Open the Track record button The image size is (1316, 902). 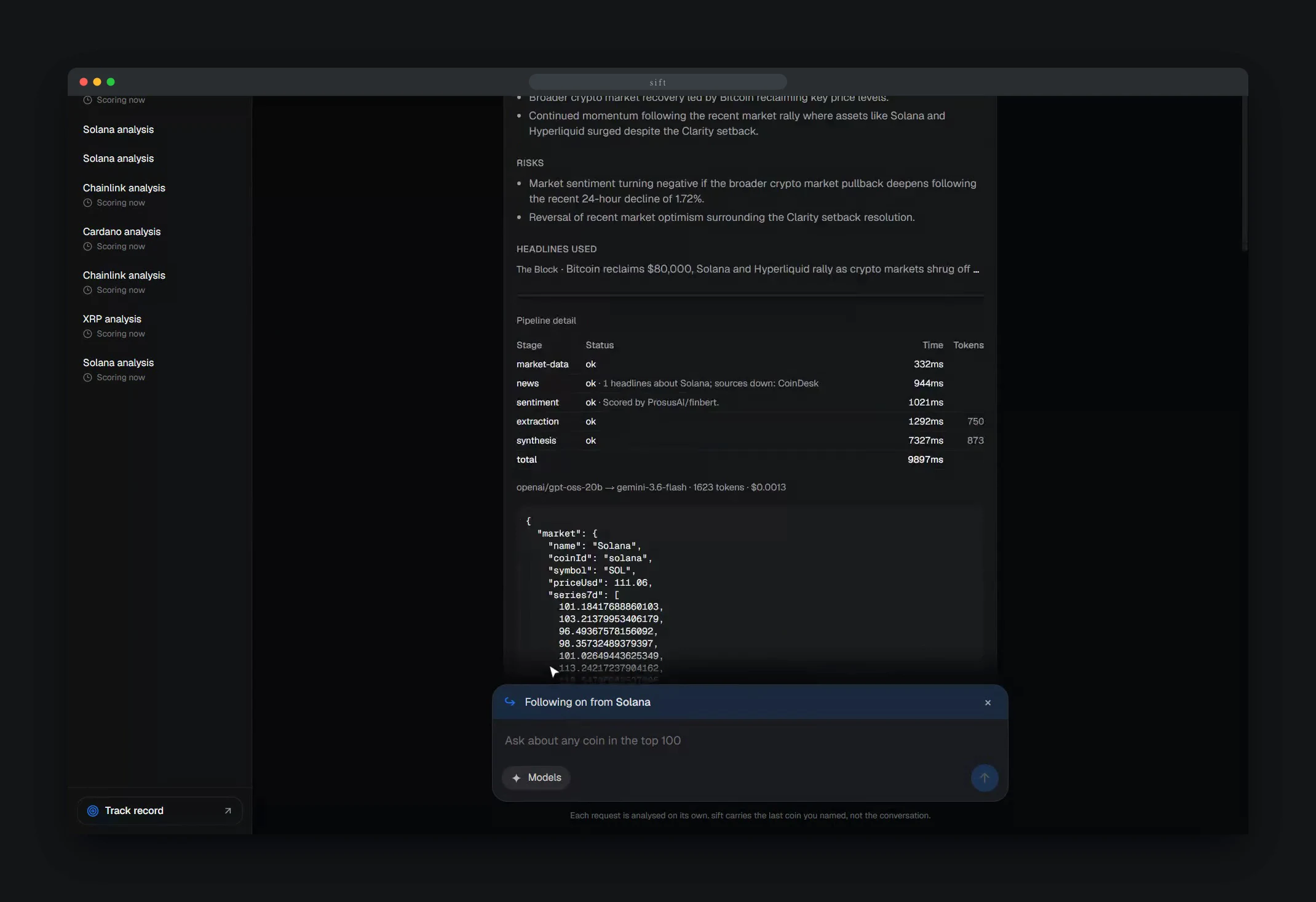click(x=160, y=811)
